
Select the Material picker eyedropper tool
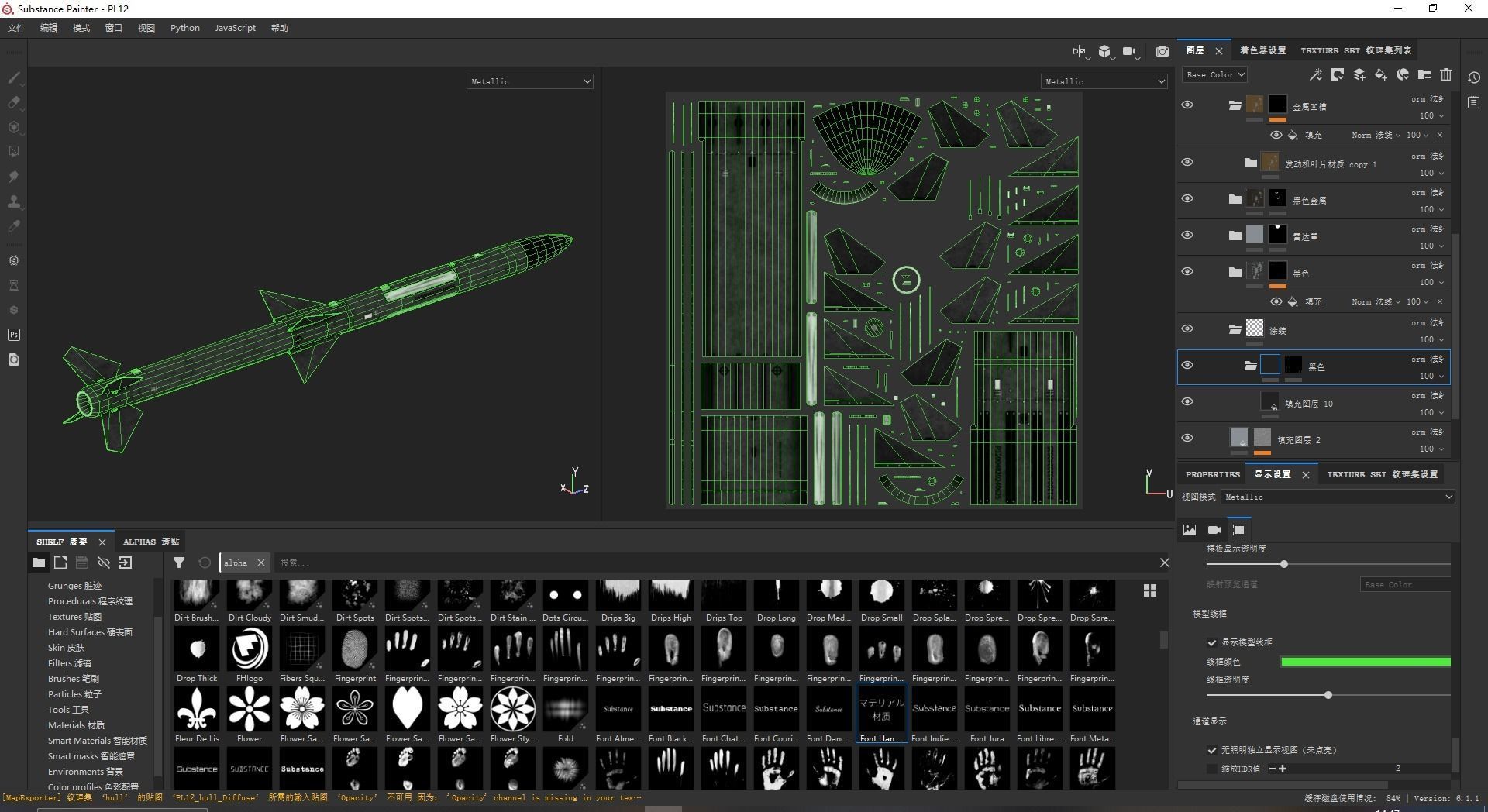[13, 226]
